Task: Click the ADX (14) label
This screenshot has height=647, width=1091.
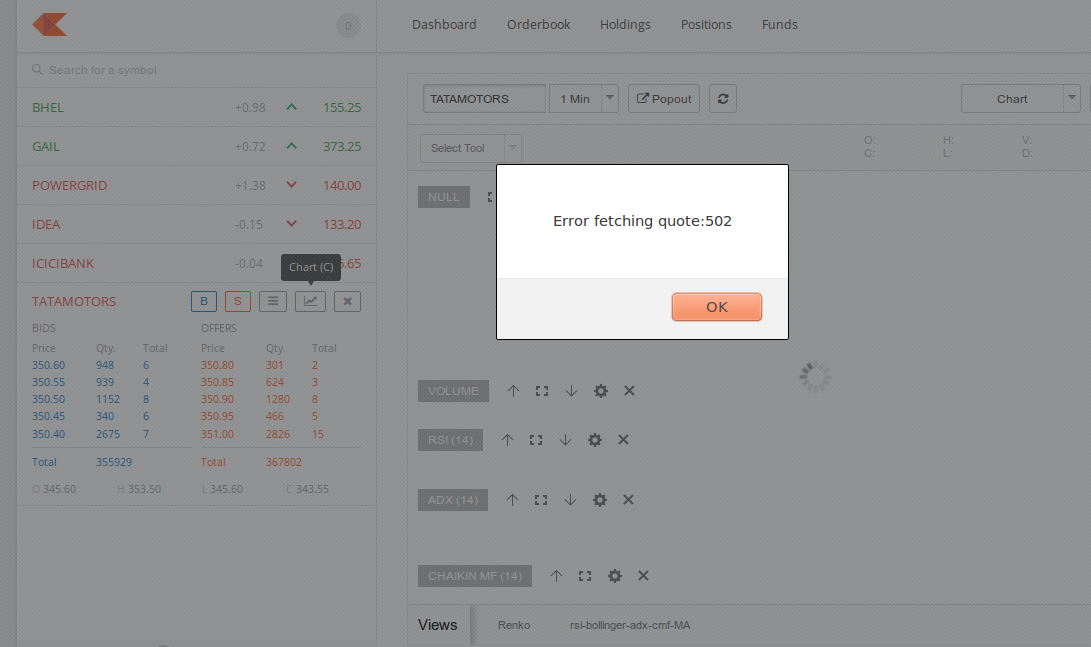Action: [453, 500]
